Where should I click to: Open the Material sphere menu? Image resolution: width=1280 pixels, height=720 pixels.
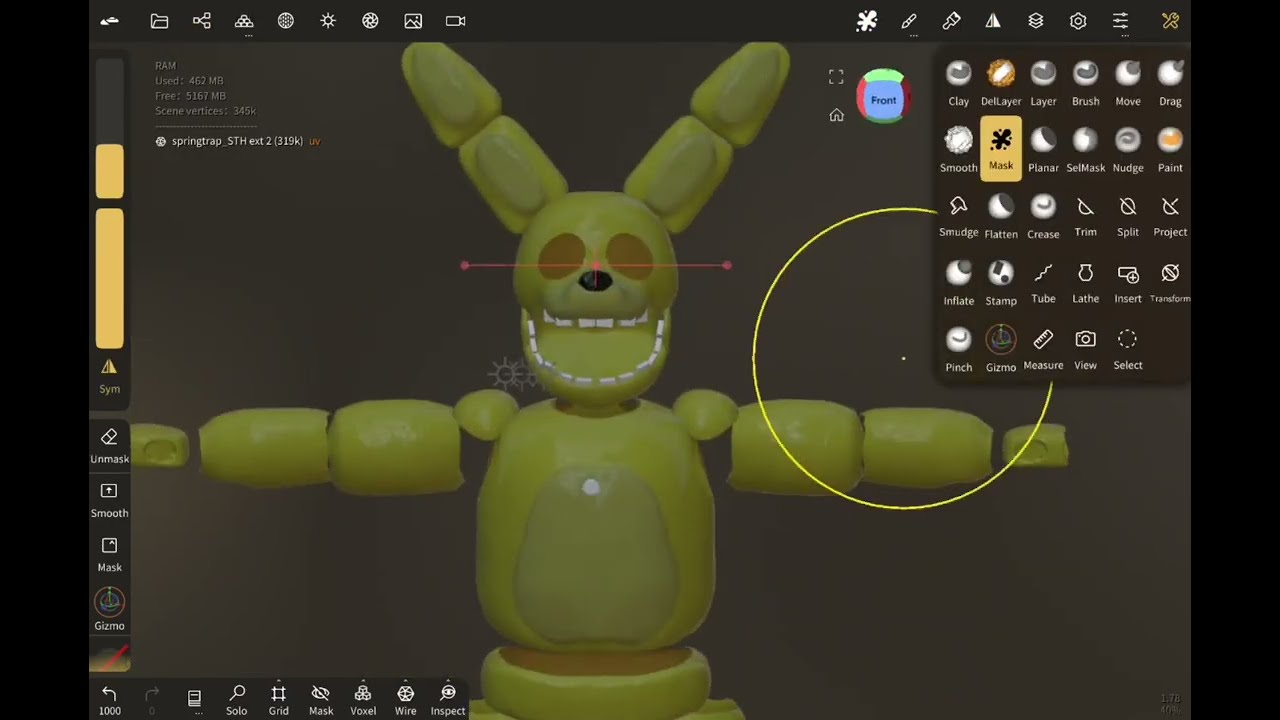[x=286, y=21]
